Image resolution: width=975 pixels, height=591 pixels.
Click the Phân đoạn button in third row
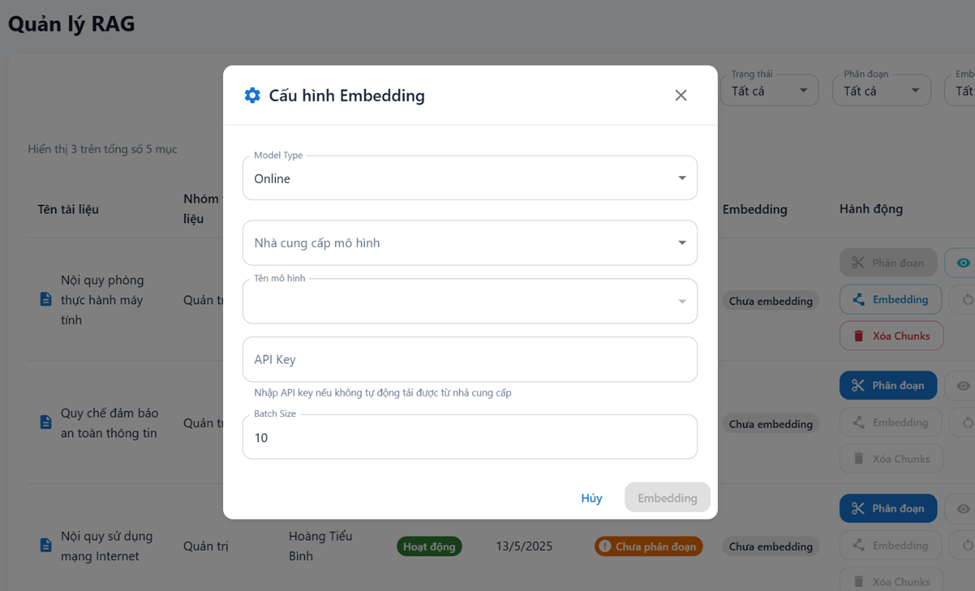(x=888, y=508)
